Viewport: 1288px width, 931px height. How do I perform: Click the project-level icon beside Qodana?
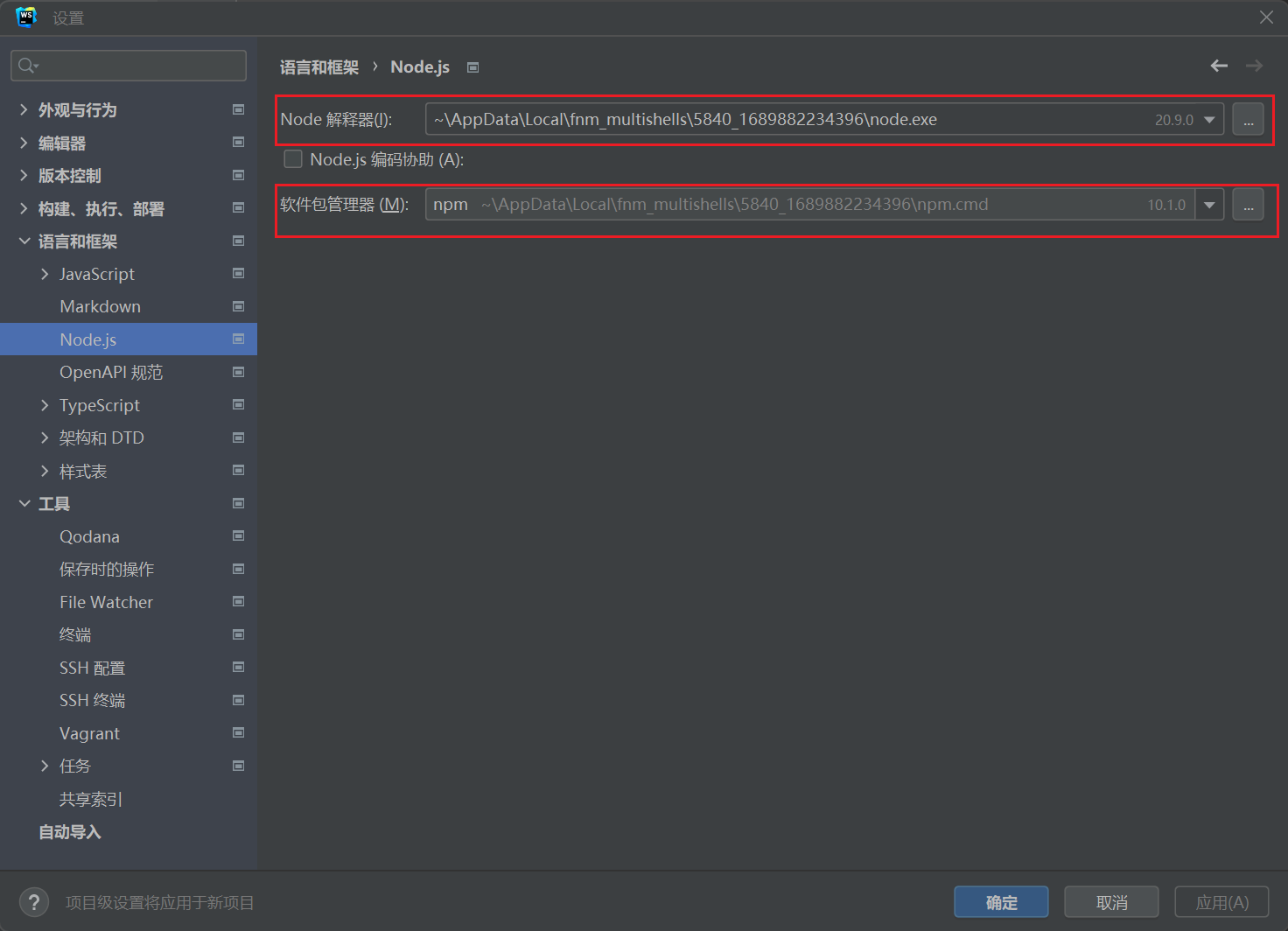click(x=238, y=535)
